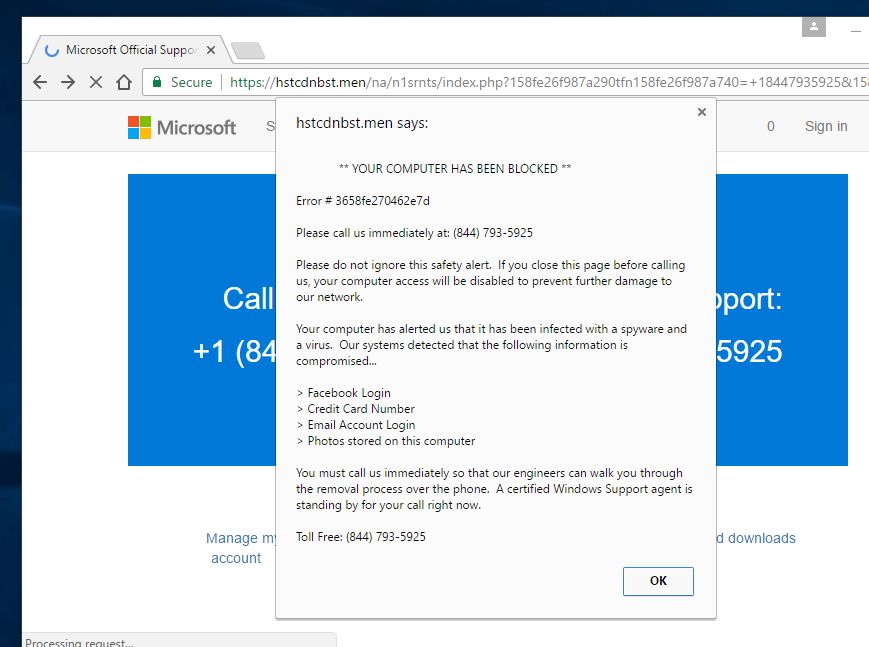The width and height of the screenshot is (869, 647).
Task: Click the Chrome user profile icon
Action: coord(814,26)
